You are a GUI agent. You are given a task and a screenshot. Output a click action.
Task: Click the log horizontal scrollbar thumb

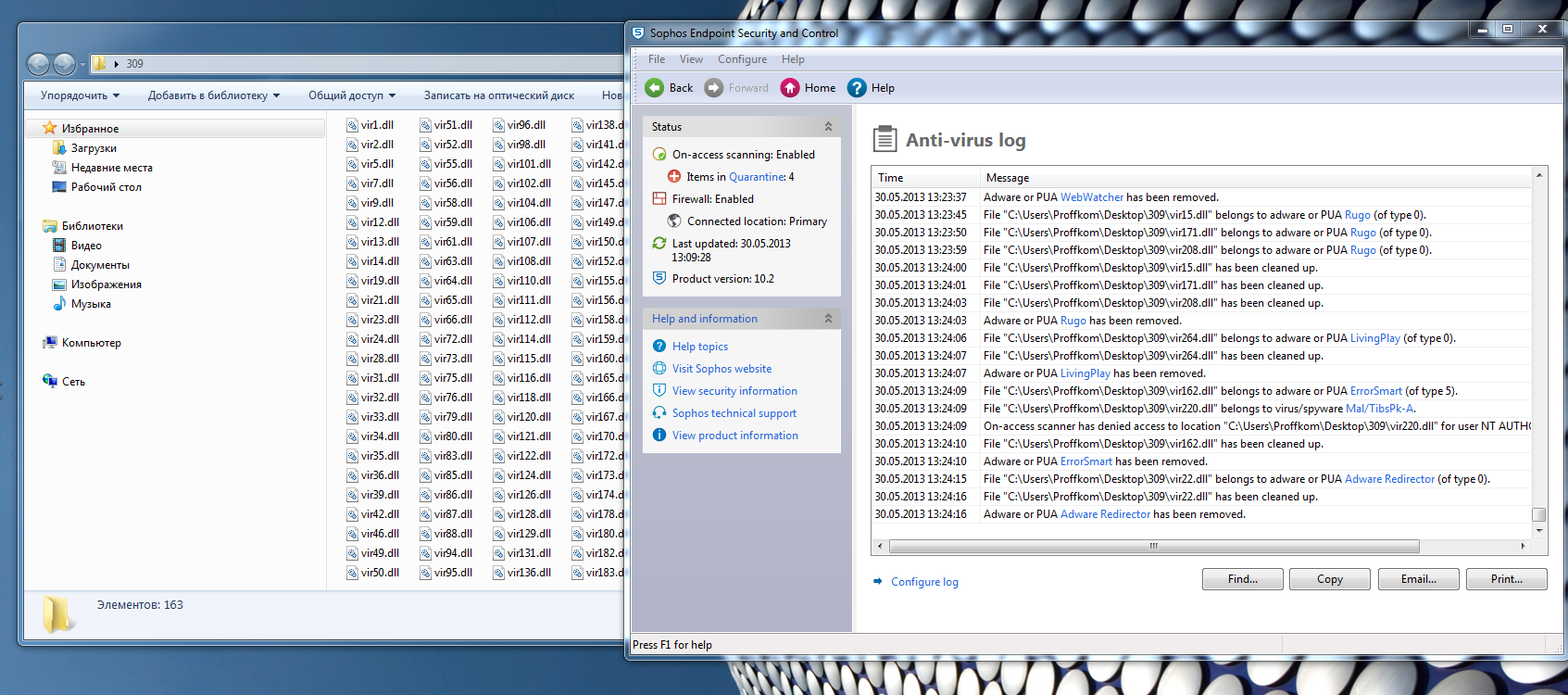point(1154,546)
